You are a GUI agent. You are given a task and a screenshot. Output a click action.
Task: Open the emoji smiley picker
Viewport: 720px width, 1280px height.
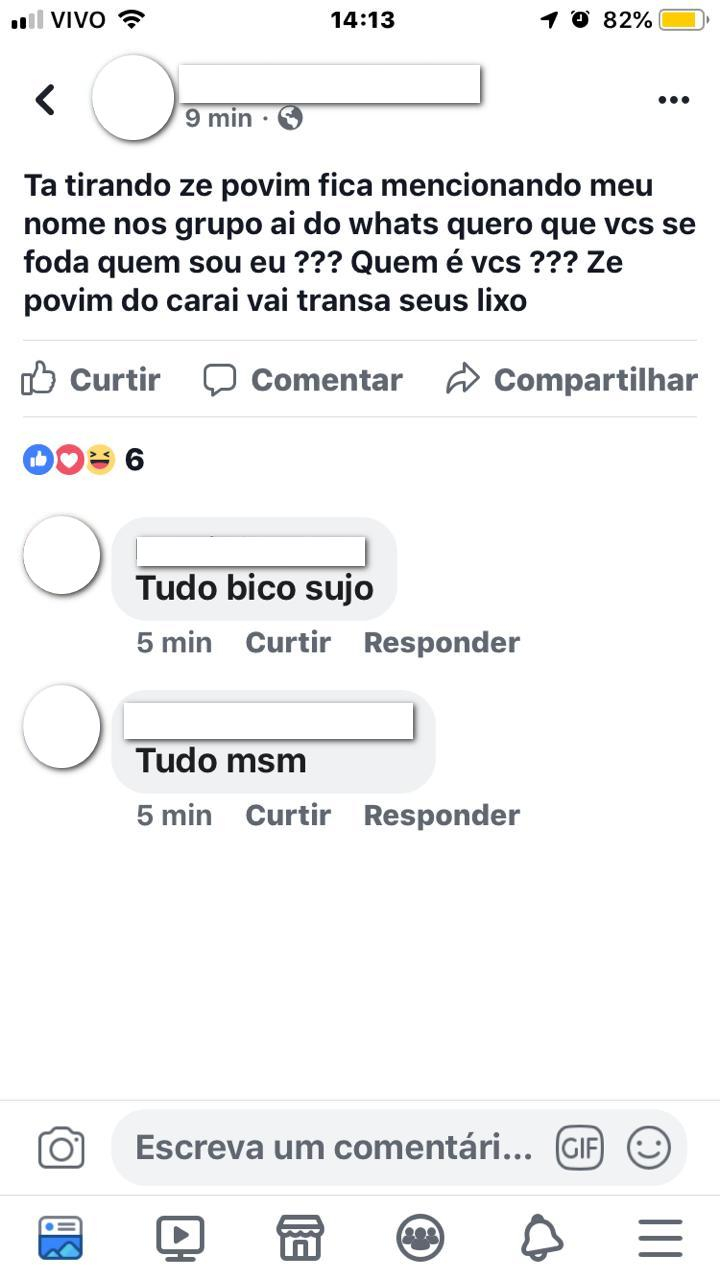click(x=649, y=1147)
